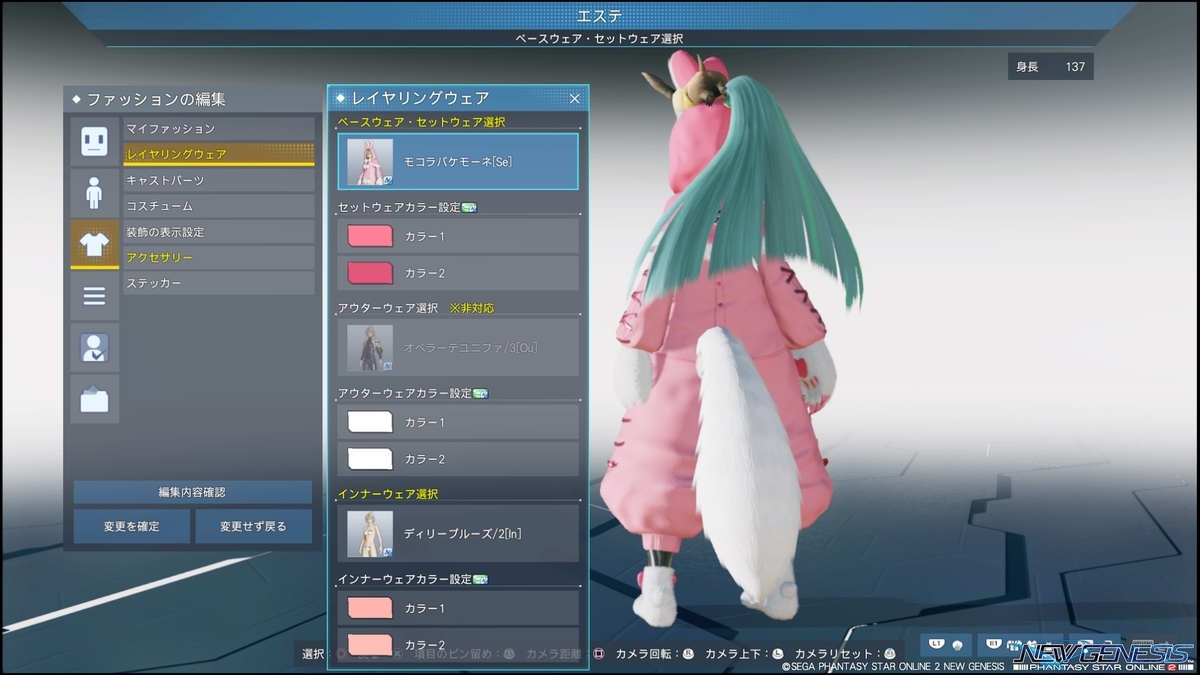Screen dimensions: 1200x675
Task: Open ステッカー menu entry
Action: (x=219, y=283)
